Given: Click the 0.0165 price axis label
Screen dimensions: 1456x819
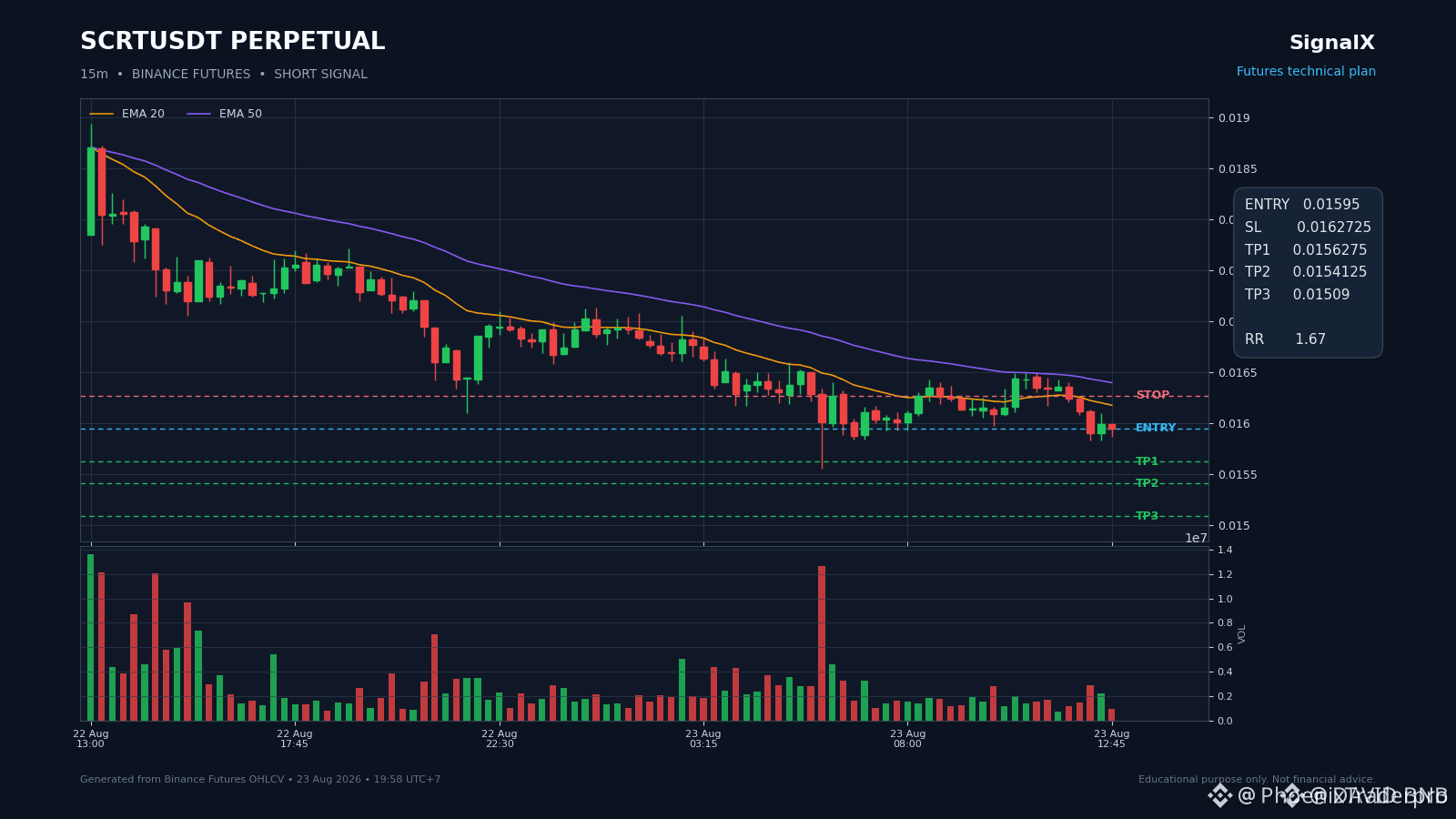Looking at the screenshot, I should pyautogui.click(x=1238, y=373).
